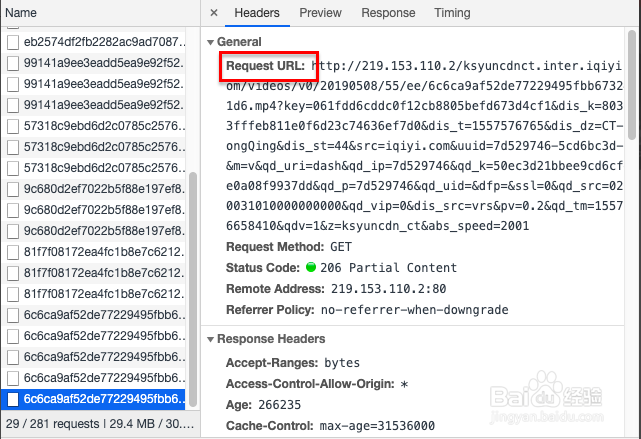Click the Age 266235 value
The height and width of the screenshot is (439, 641).
pos(280,405)
